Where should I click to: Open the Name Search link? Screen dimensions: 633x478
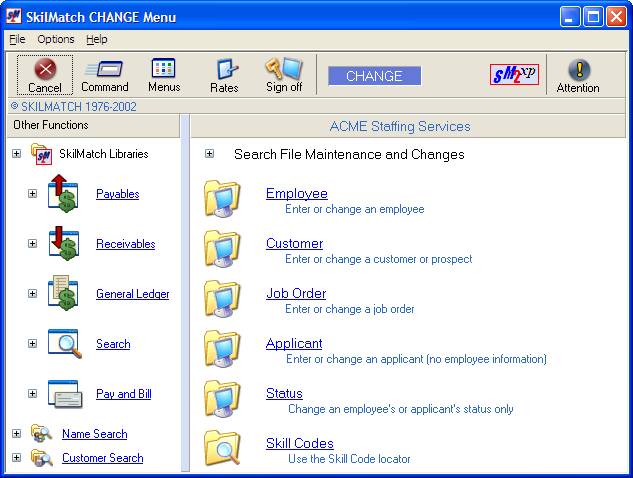[x=94, y=434]
